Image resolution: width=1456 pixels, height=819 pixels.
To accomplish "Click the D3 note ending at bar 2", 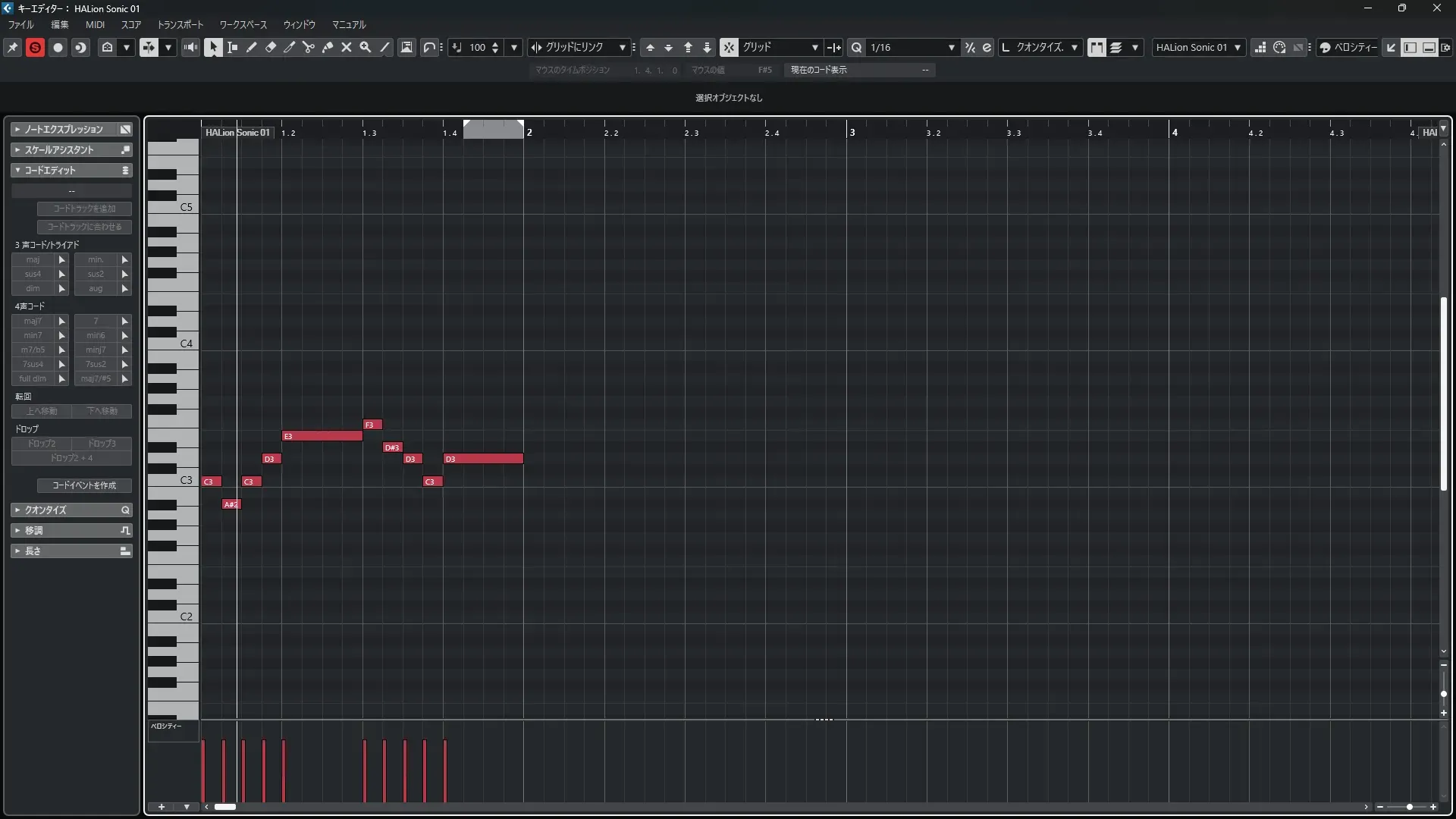I will tap(483, 459).
